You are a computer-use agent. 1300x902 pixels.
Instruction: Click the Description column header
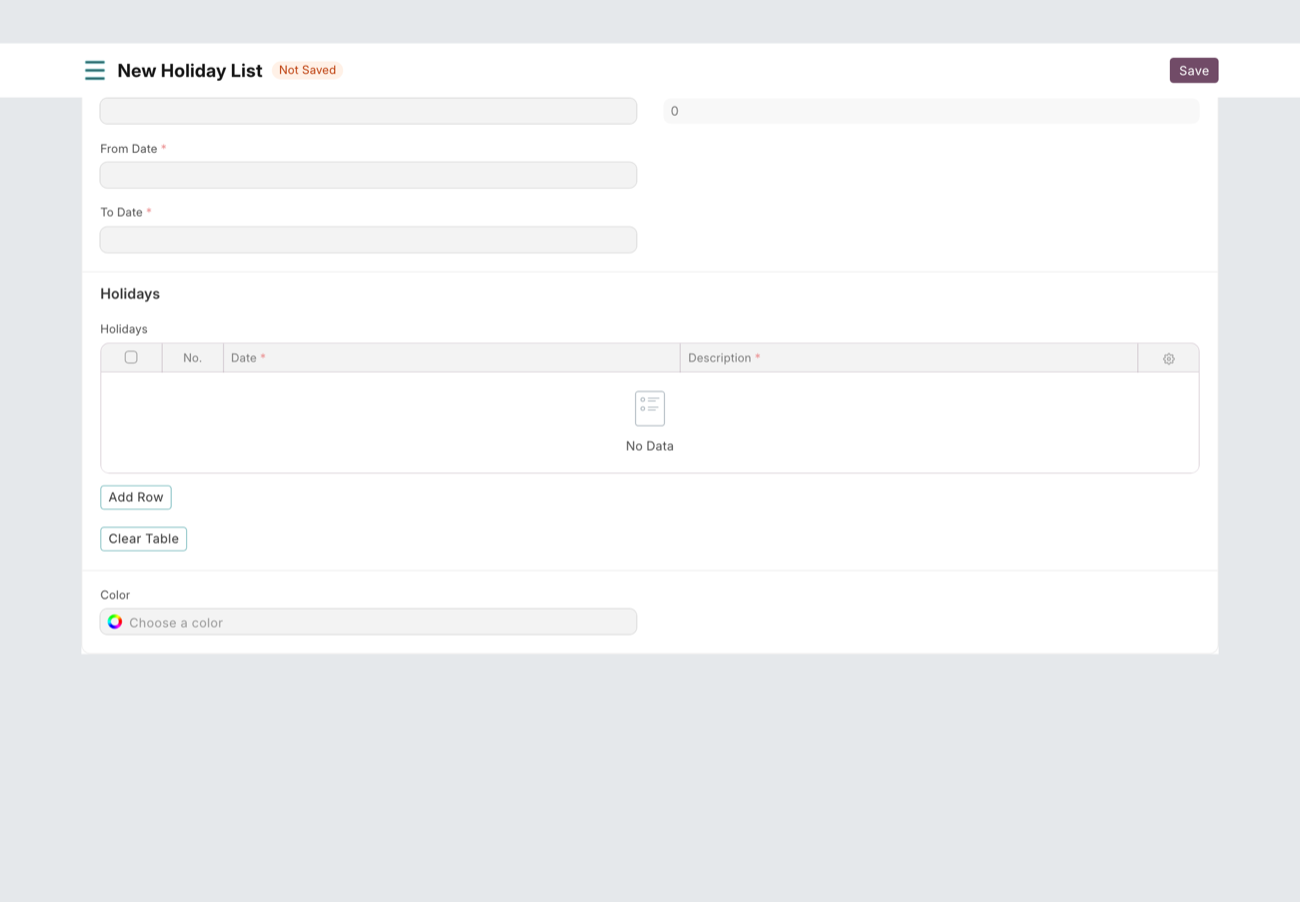click(x=909, y=358)
